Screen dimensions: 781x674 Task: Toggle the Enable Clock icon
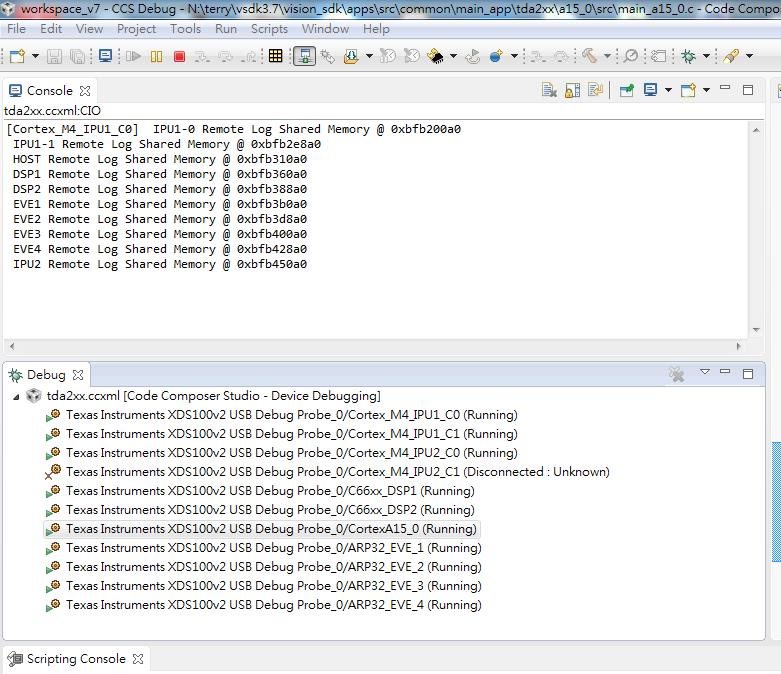[388, 56]
